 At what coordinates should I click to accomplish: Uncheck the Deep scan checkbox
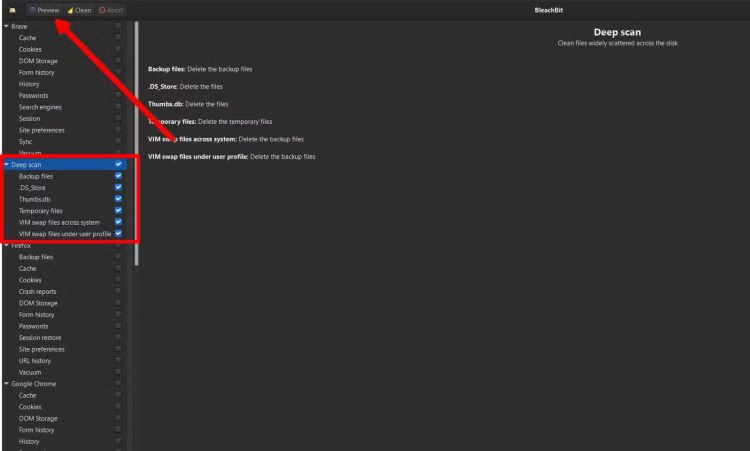click(118, 164)
